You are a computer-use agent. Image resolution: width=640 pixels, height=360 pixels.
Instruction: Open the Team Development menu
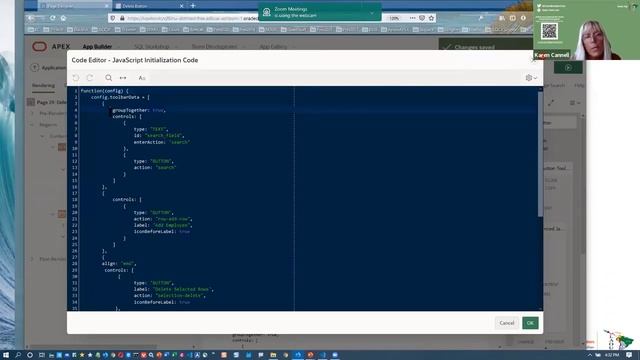[214, 47]
